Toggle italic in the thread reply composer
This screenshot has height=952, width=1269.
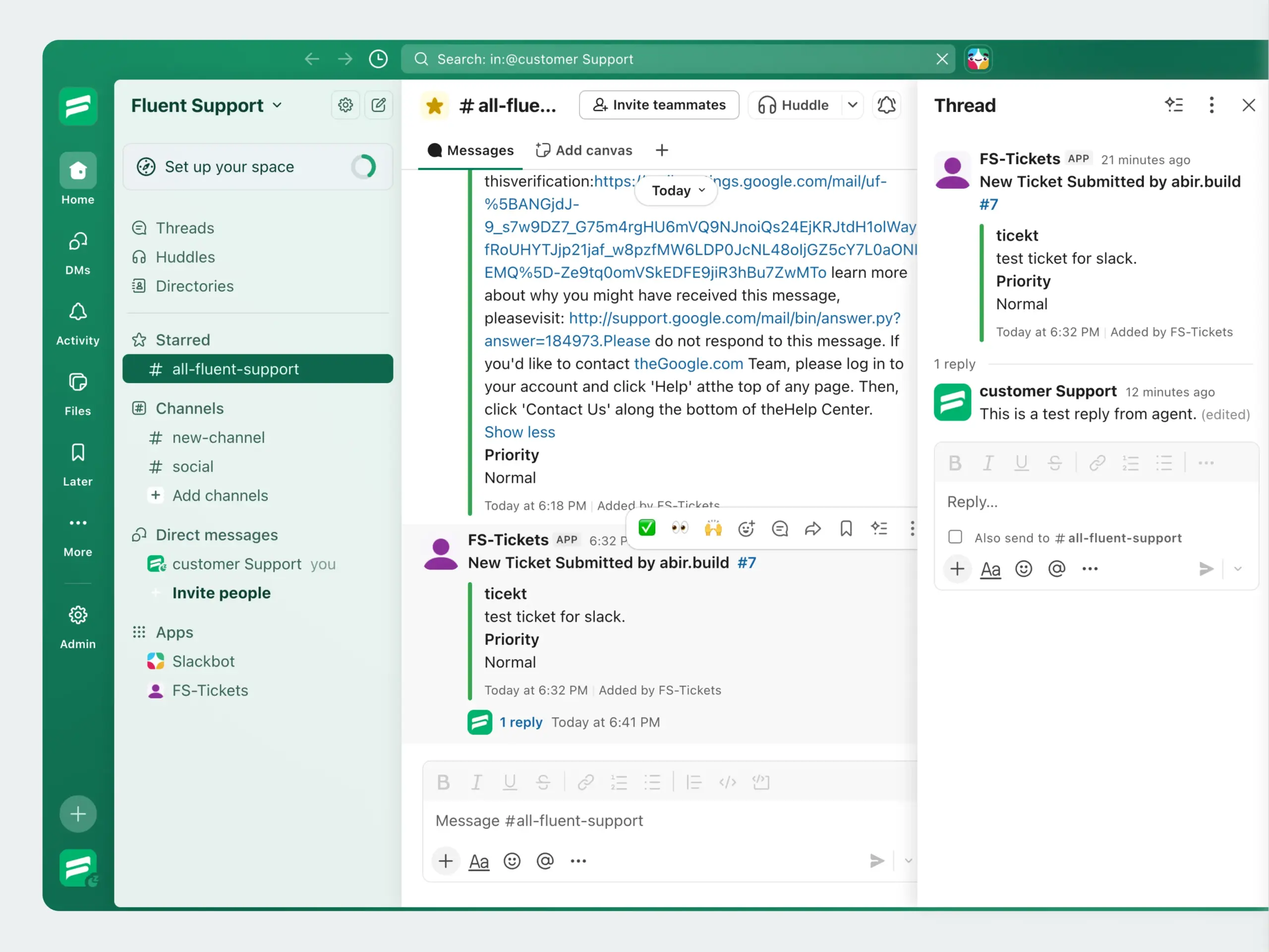988,463
